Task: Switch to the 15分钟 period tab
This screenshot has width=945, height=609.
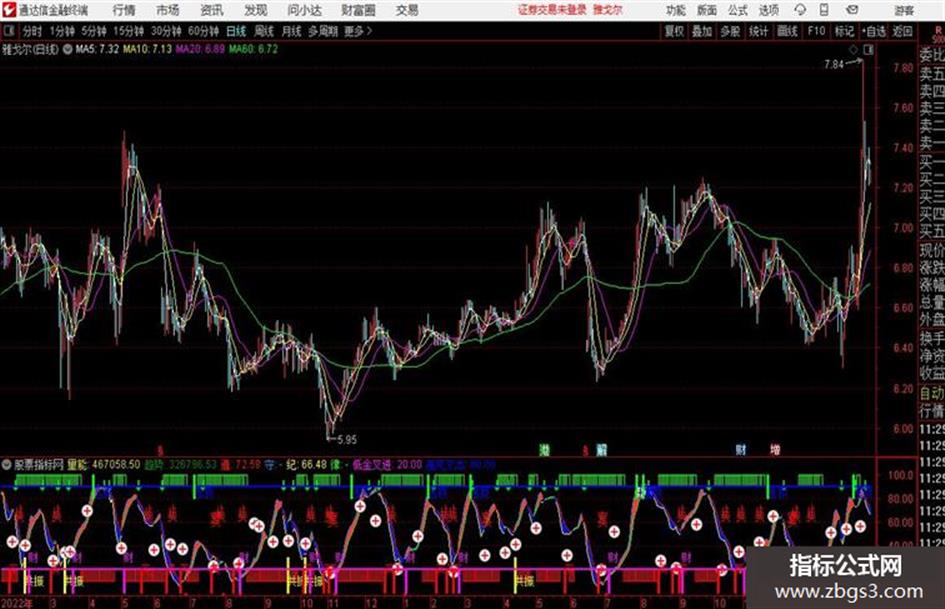Action: pos(129,31)
